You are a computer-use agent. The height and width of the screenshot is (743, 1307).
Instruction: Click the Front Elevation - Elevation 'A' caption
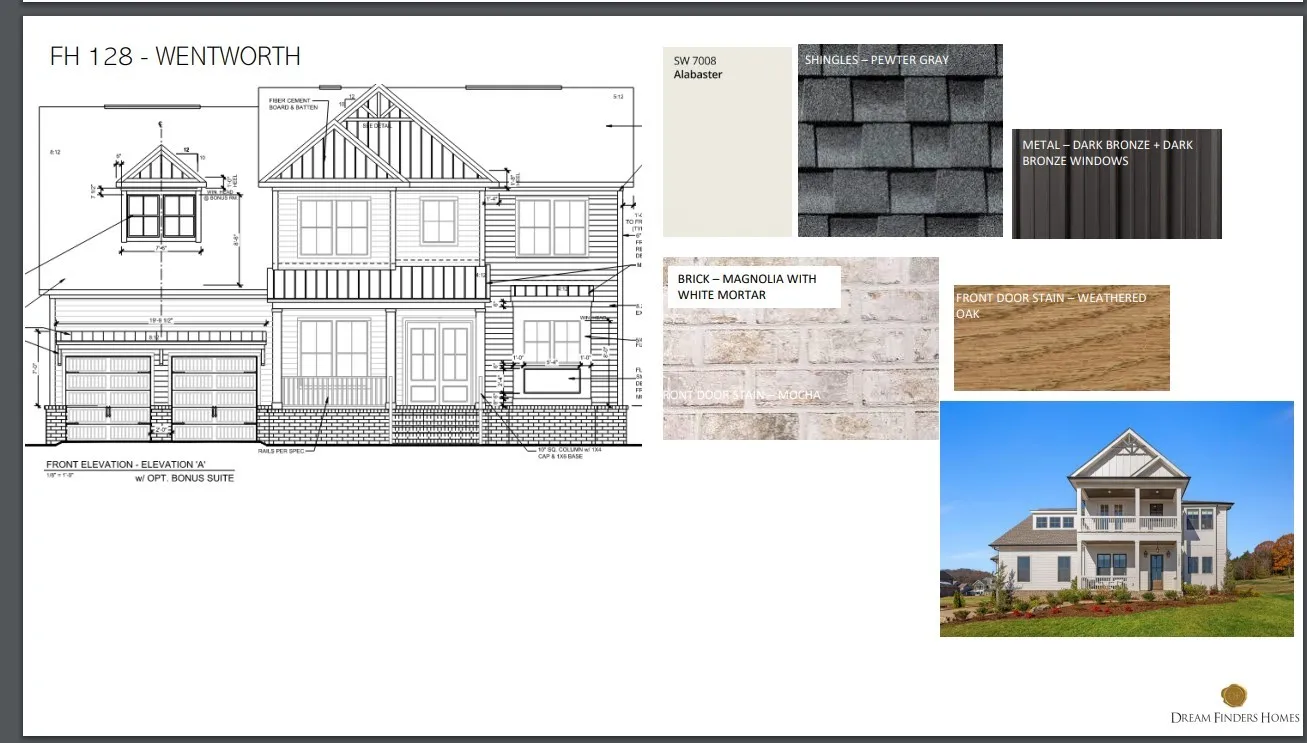[x=125, y=466]
